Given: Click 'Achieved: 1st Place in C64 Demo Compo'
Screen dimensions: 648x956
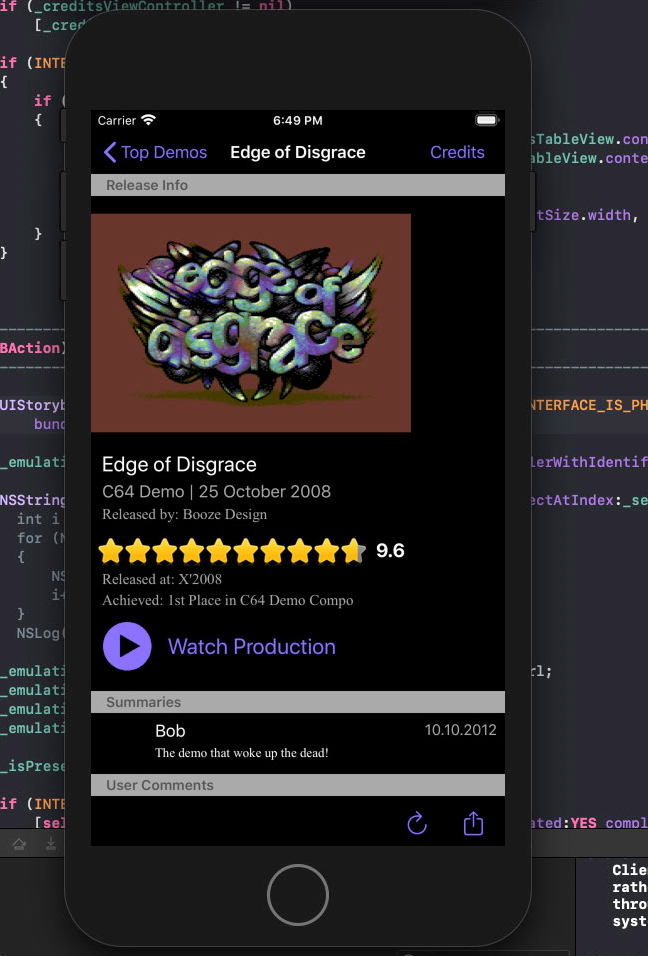Looking at the screenshot, I should (x=228, y=601).
